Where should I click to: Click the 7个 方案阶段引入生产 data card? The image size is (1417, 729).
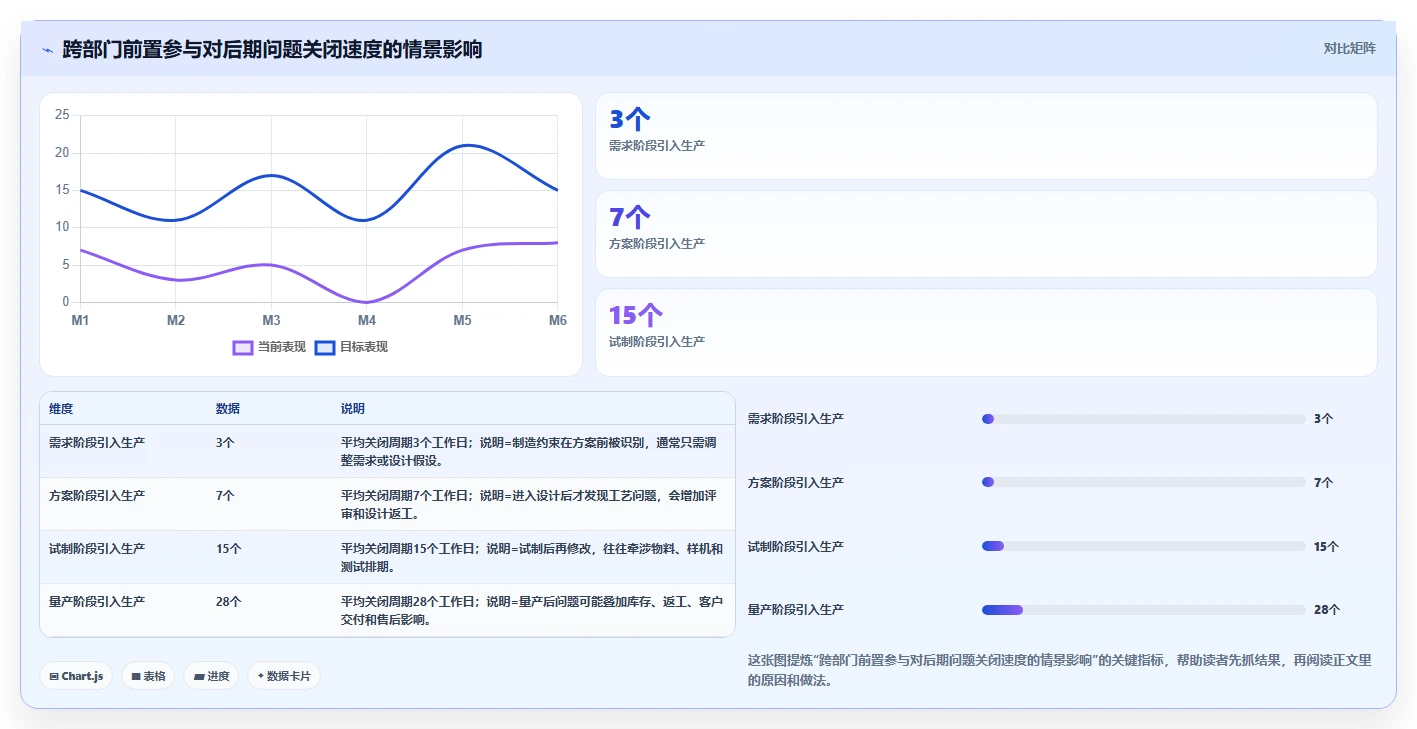[986, 234]
